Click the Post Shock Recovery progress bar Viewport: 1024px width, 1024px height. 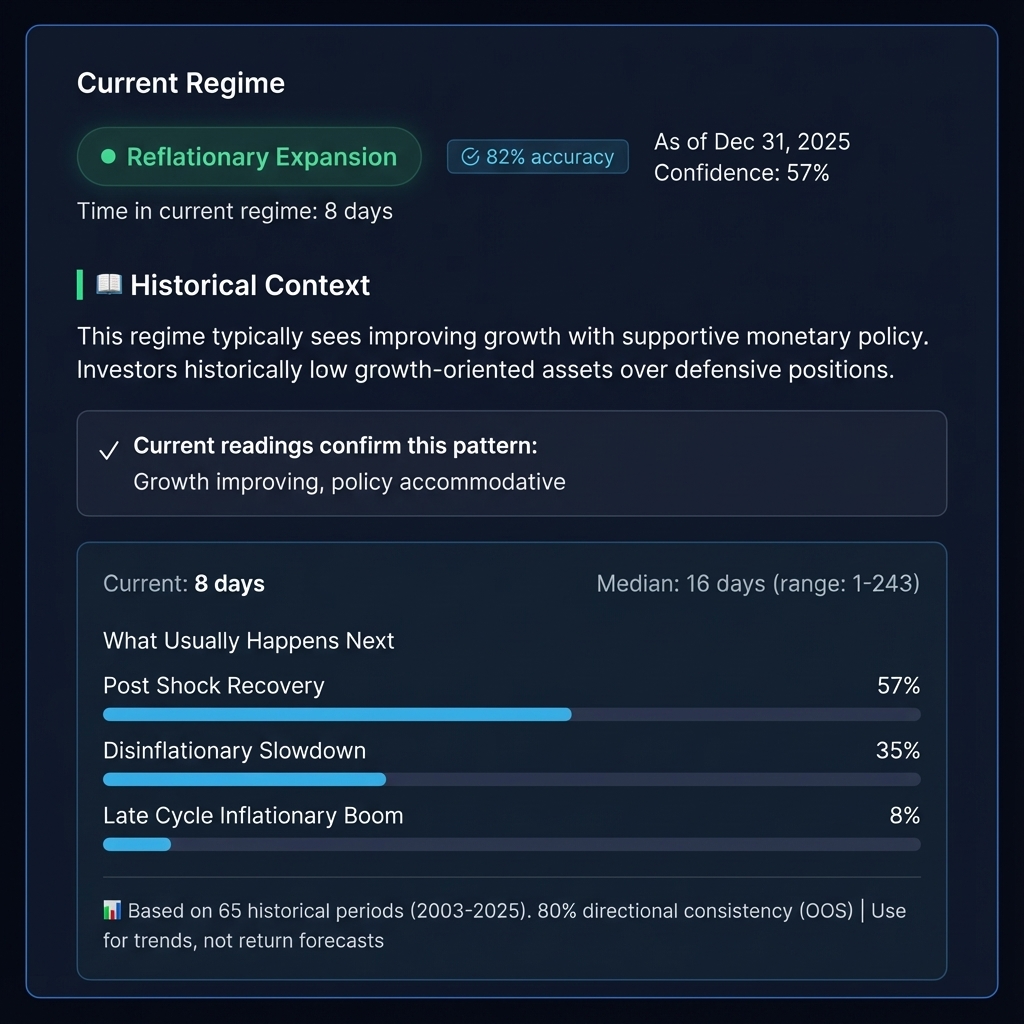[511, 714]
